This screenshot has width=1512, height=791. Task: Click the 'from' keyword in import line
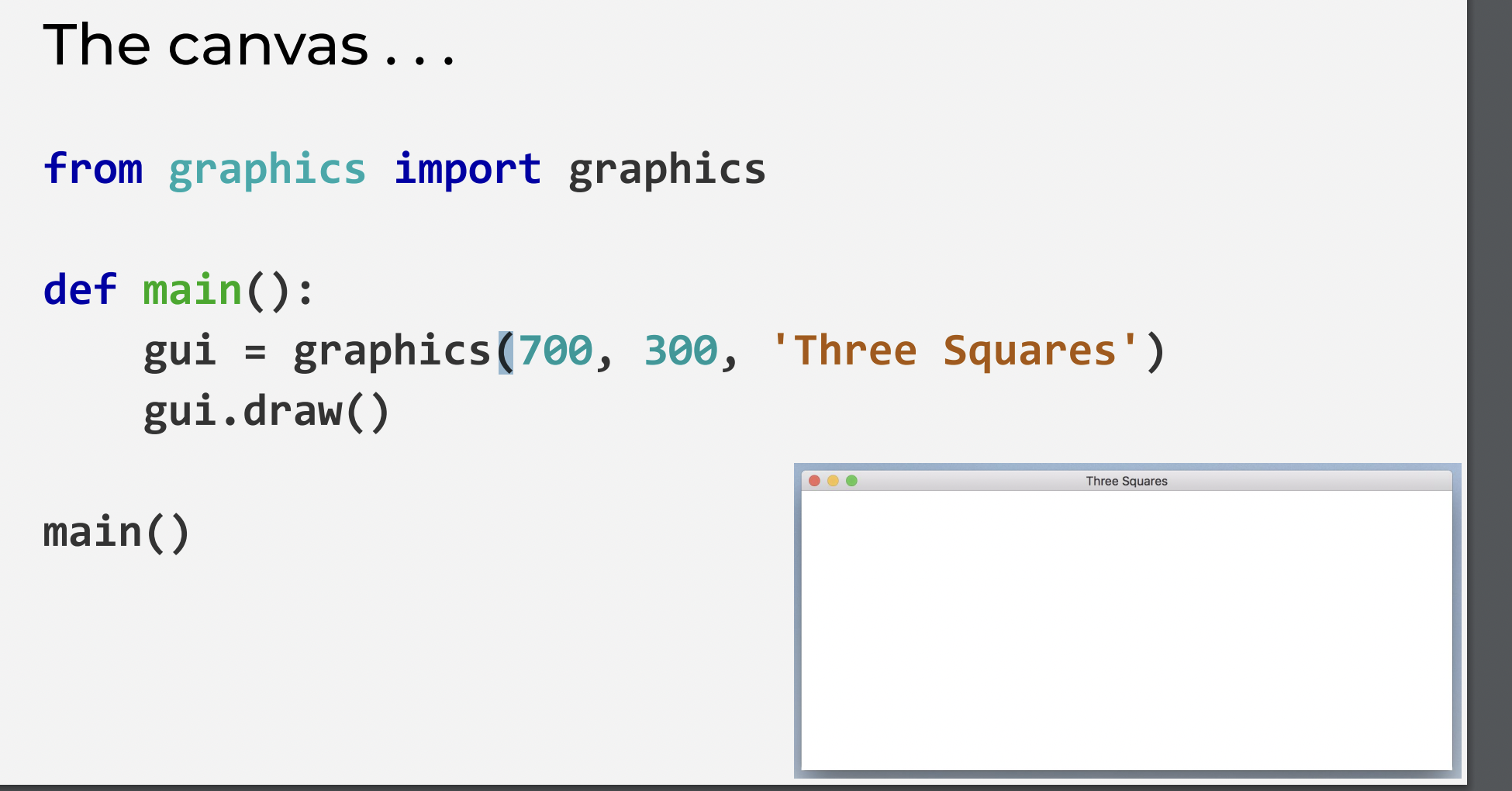pyautogui.click(x=93, y=168)
